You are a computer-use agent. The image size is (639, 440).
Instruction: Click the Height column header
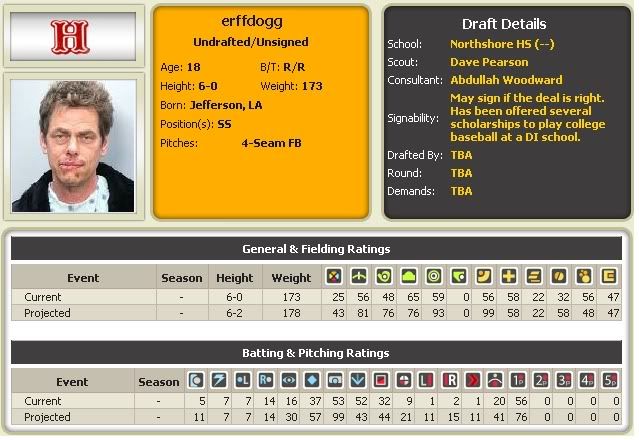coord(235,278)
